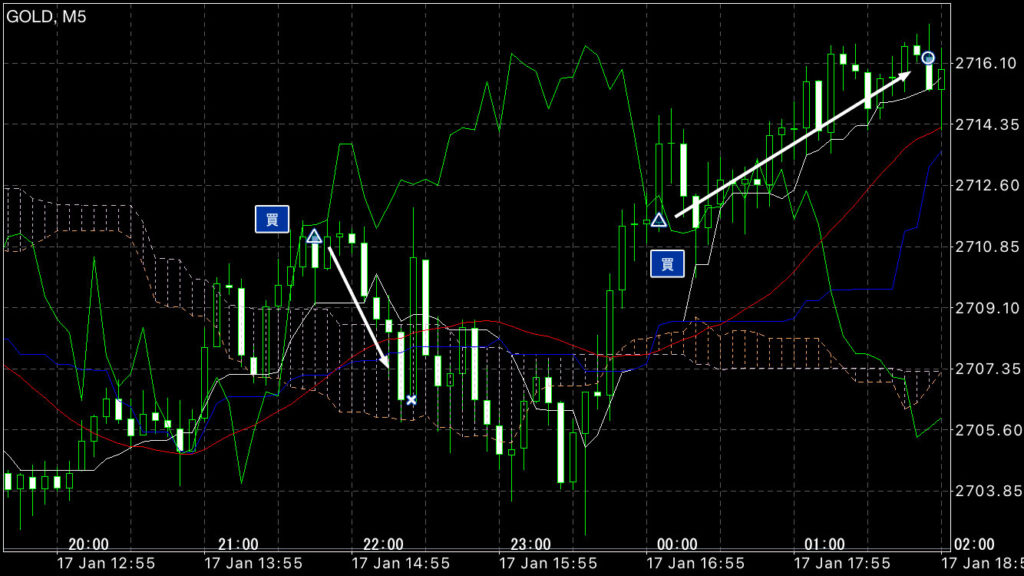Click price level 2707.35 on axis

click(985, 369)
